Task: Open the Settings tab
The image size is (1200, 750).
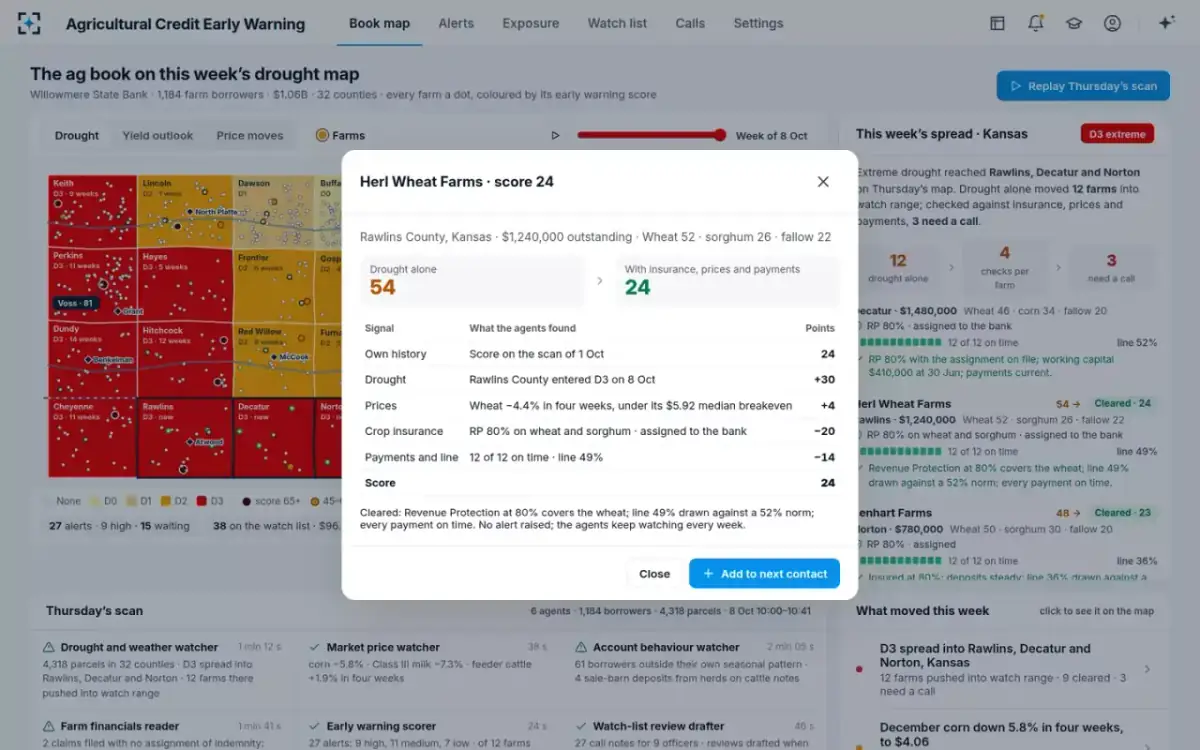Action: pyautogui.click(x=758, y=23)
